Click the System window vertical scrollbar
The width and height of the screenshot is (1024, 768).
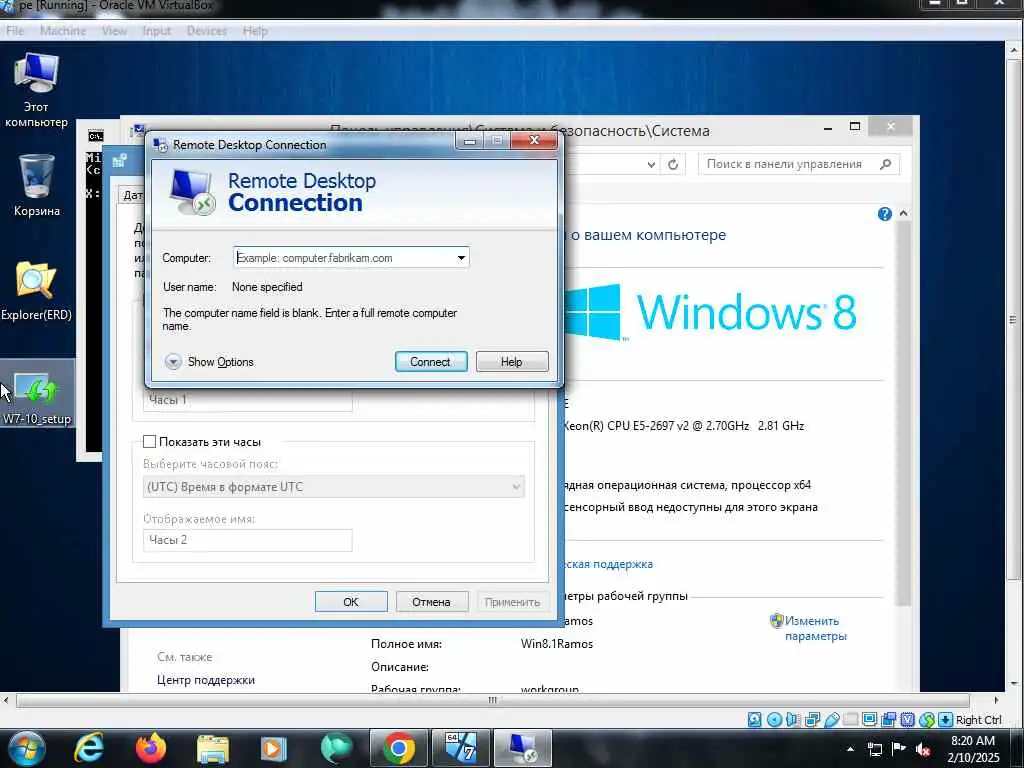pyautogui.click(x=903, y=411)
